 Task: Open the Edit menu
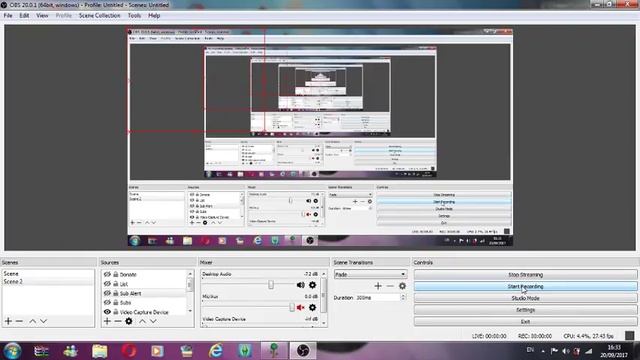pyautogui.click(x=24, y=16)
